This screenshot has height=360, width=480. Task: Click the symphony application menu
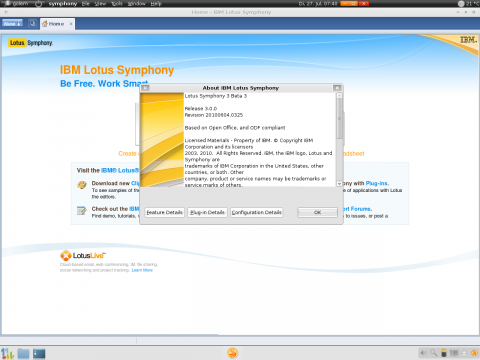(x=63, y=4)
